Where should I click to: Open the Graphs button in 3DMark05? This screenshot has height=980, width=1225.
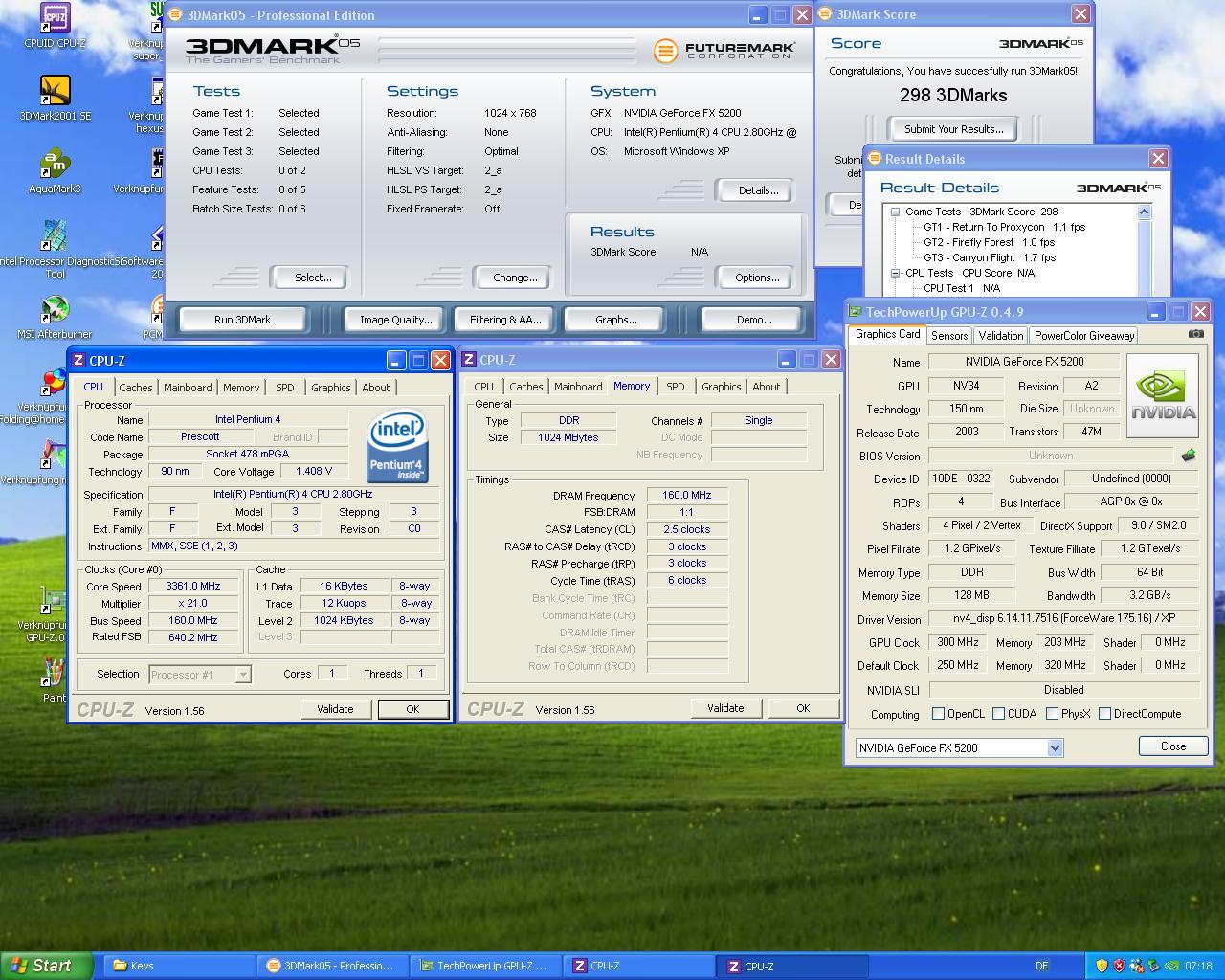616,320
